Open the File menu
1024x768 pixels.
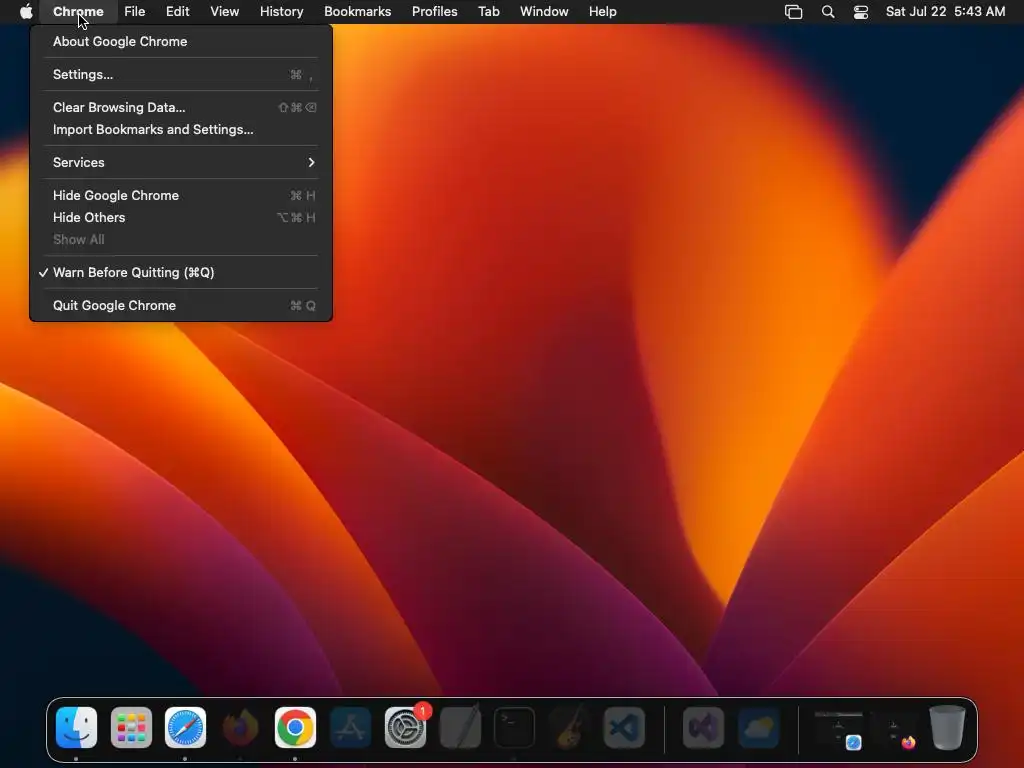(x=135, y=12)
